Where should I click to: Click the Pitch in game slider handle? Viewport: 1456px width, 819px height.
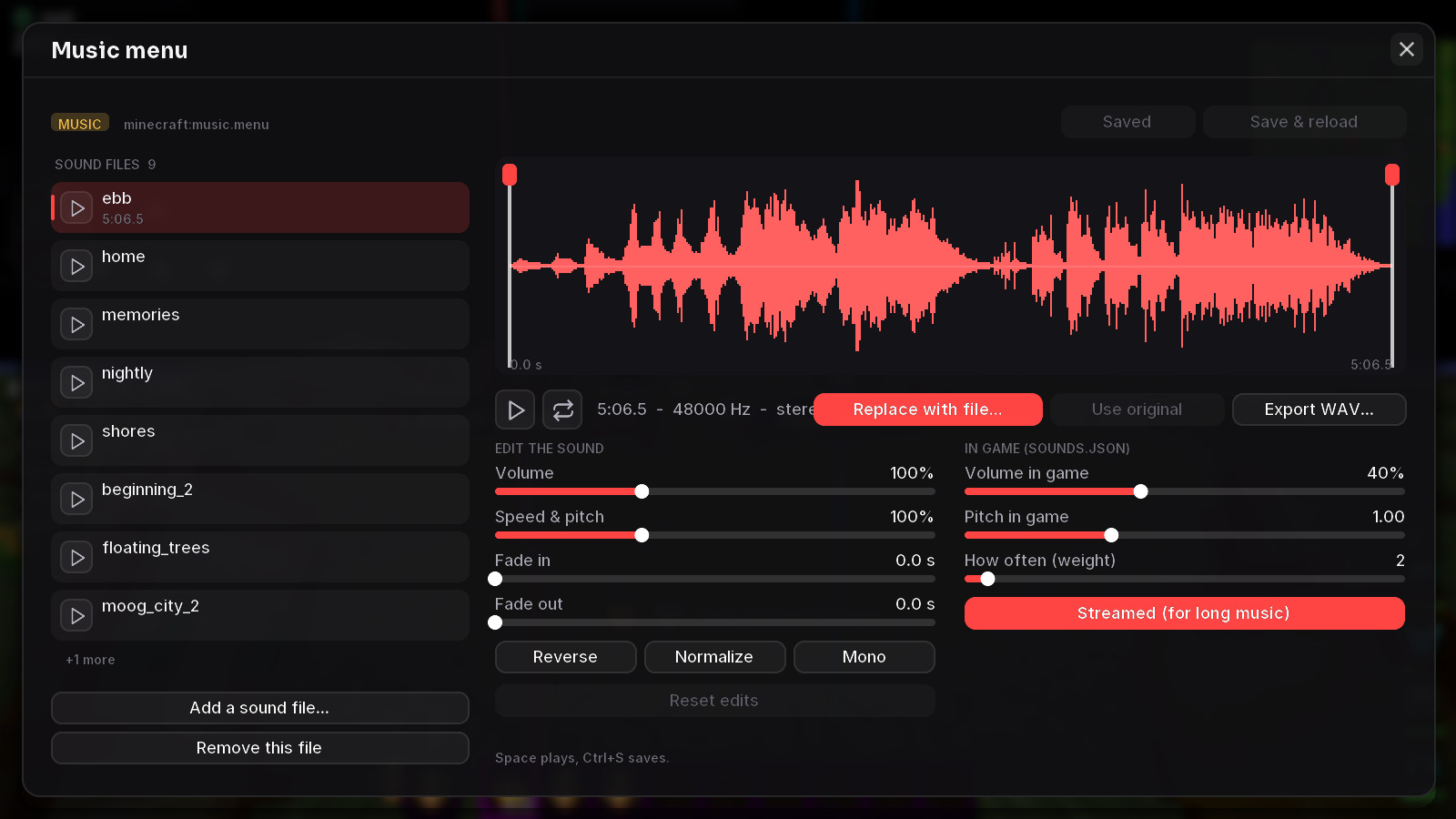tap(1111, 535)
